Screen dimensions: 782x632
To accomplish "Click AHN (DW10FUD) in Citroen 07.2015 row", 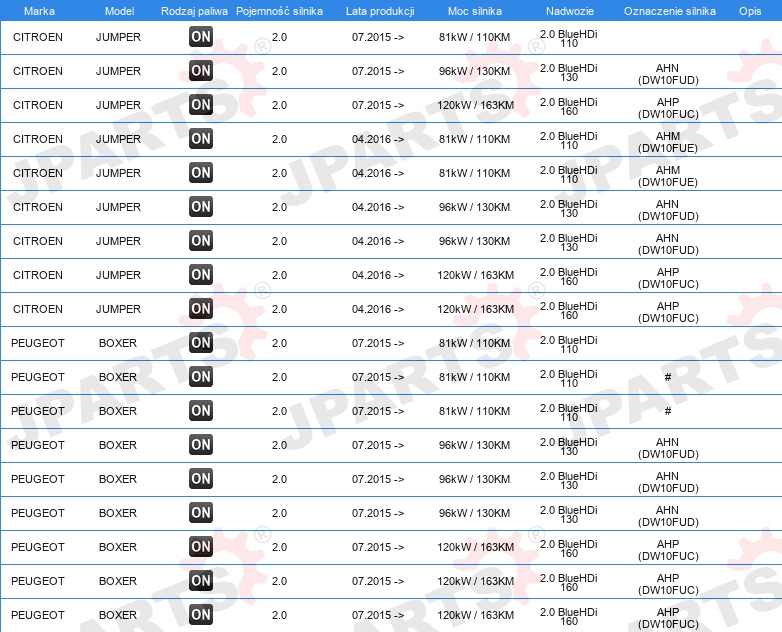I will tap(668, 74).
